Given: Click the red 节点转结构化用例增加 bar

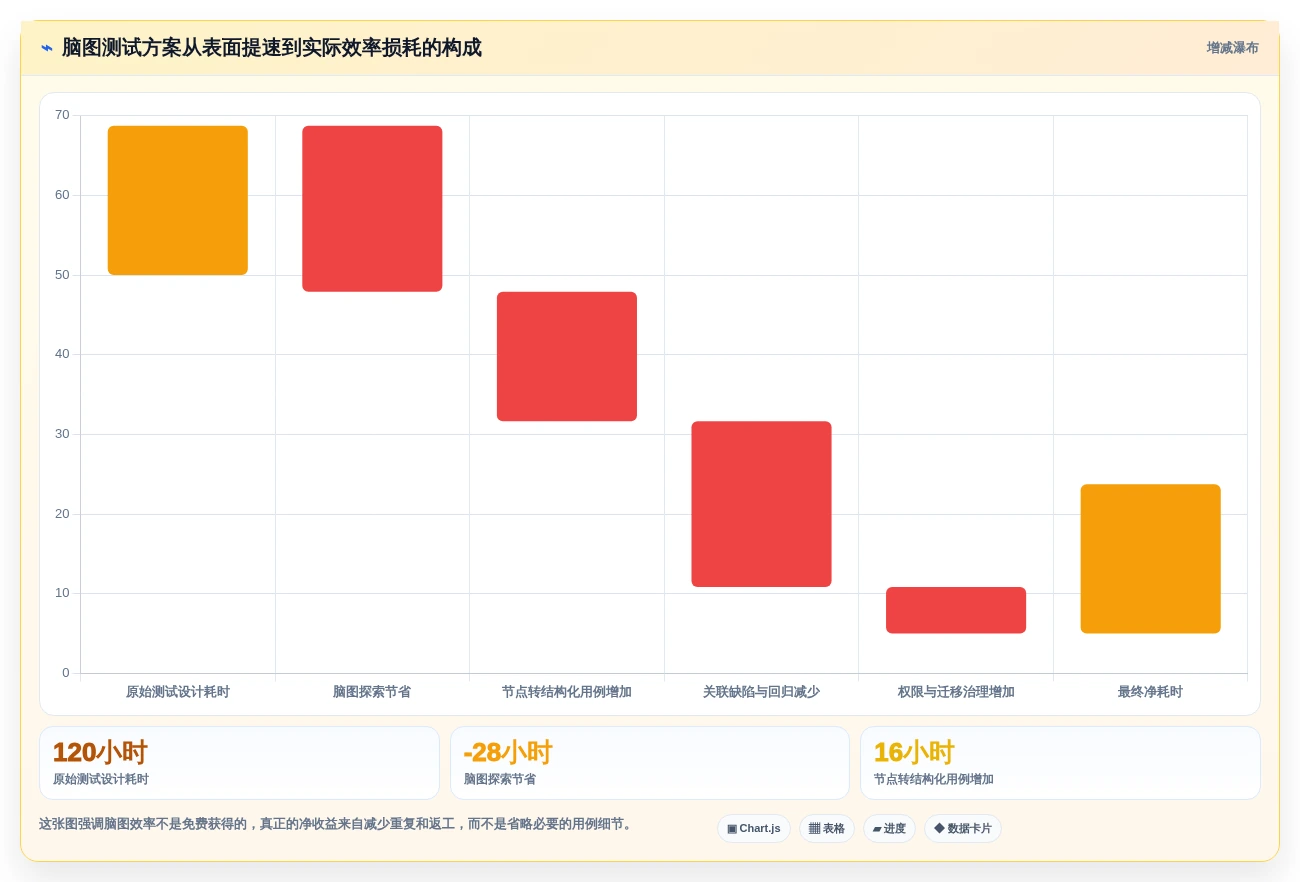Looking at the screenshot, I should [567, 356].
